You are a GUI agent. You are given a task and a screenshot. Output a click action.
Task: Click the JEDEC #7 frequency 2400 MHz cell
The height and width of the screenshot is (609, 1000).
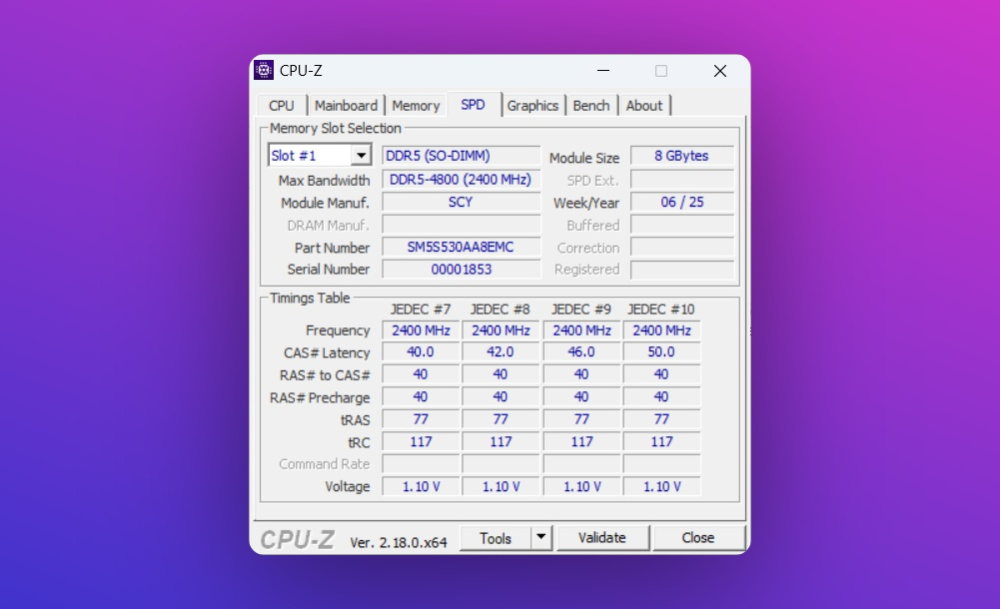click(x=420, y=330)
